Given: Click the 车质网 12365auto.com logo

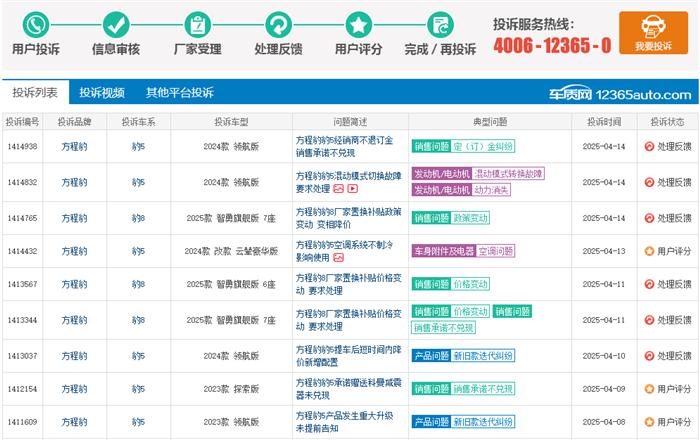Looking at the screenshot, I should (620, 94).
